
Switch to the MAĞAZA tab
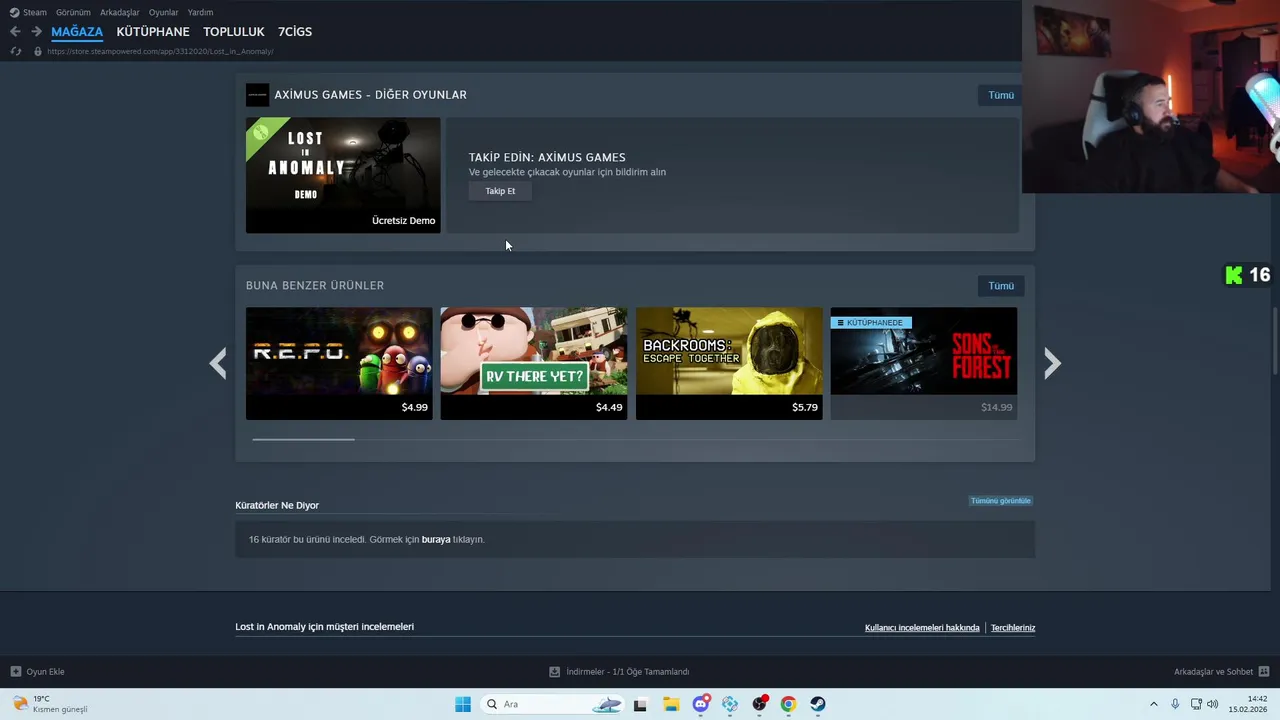click(77, 32)
